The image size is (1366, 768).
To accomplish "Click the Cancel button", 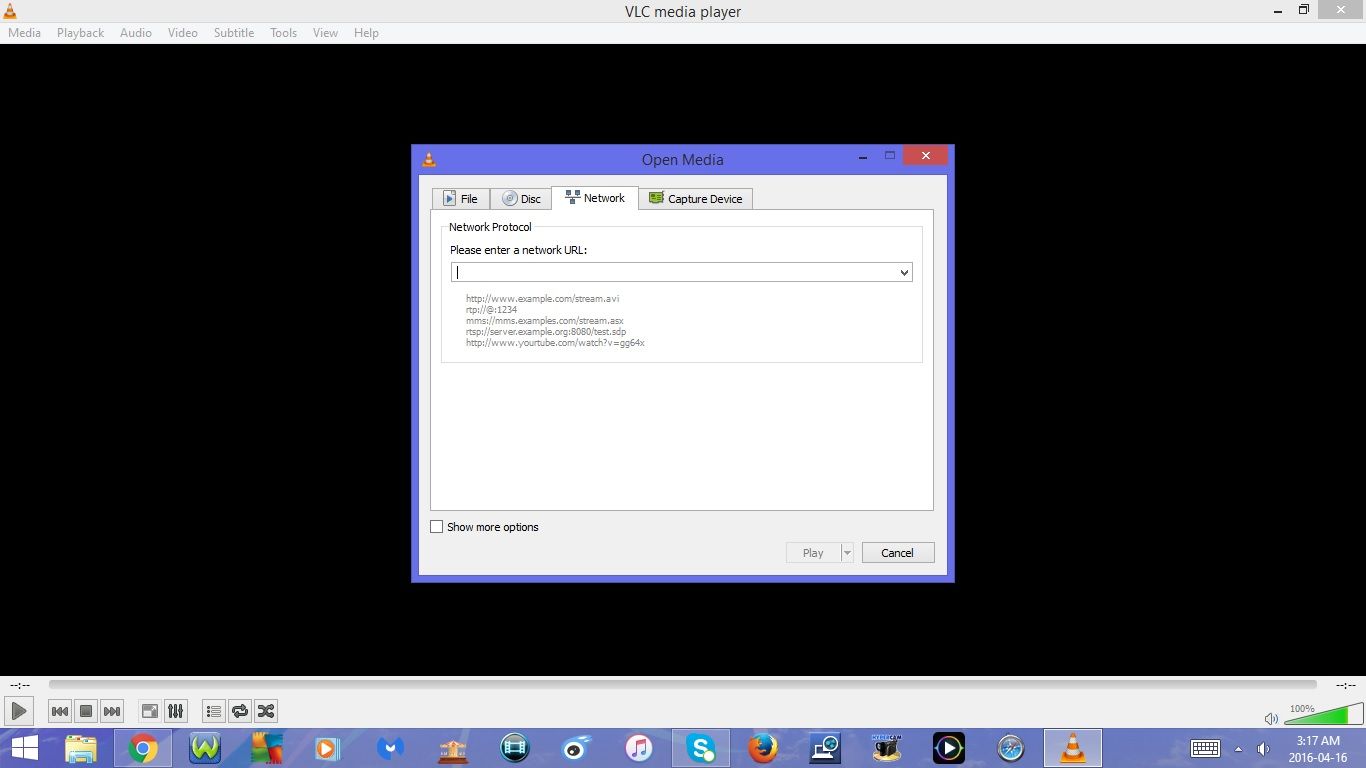I will pos(897,552).
